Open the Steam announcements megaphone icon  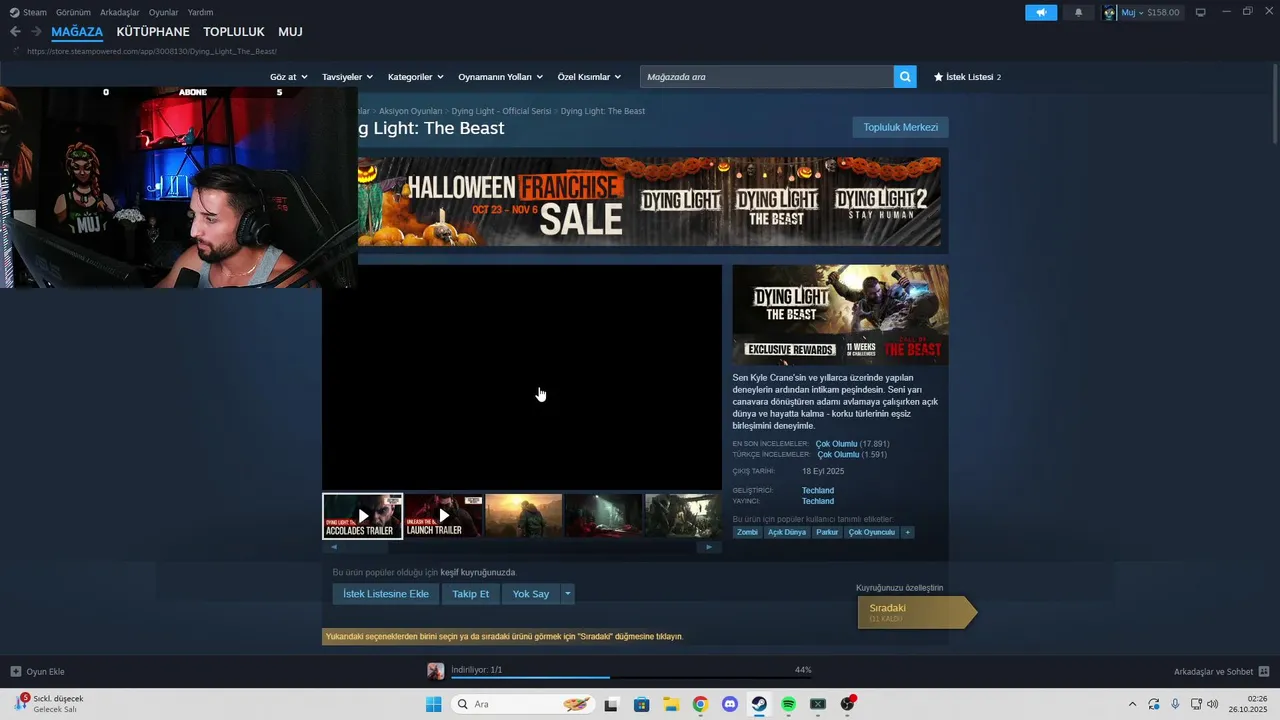pyautogui.click(x=1041, y=13)
